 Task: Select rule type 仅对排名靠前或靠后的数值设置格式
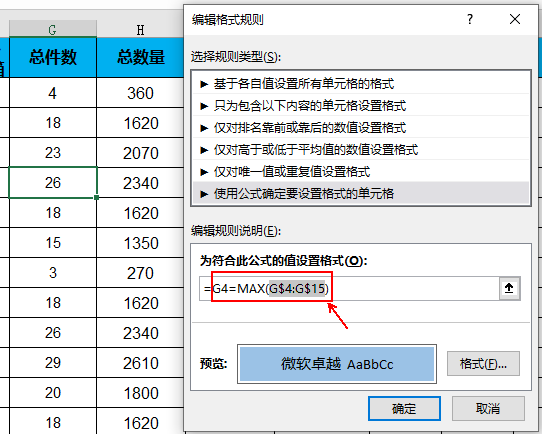pos(361,128)
